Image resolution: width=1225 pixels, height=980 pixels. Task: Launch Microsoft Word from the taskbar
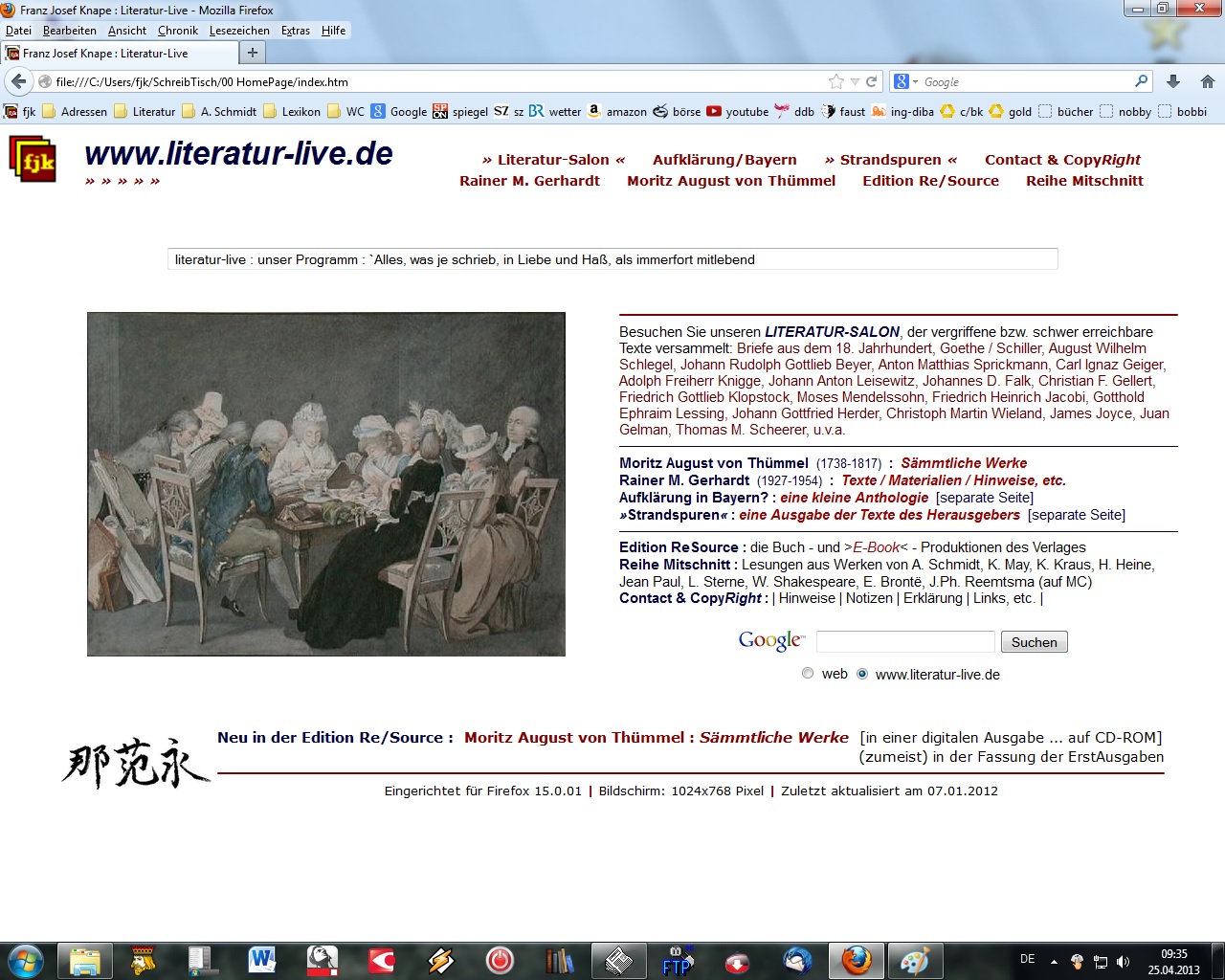(x=262, y=960)
